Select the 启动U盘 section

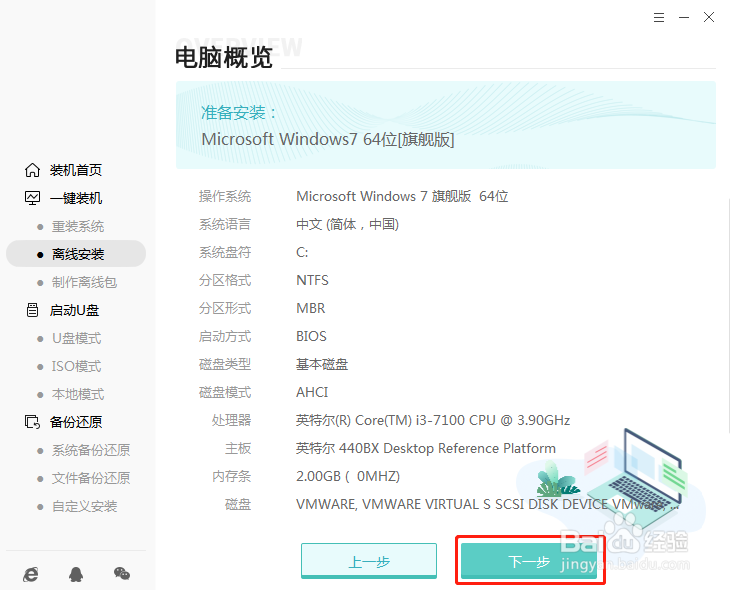pyautogui.click(x=74, y=310)
